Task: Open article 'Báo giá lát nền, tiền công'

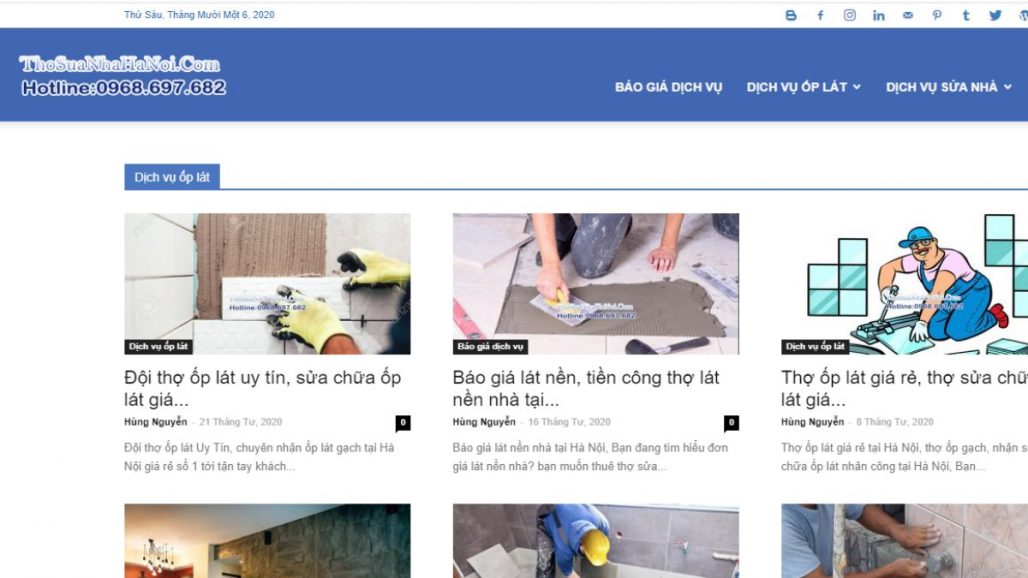Action: [586, 388]
